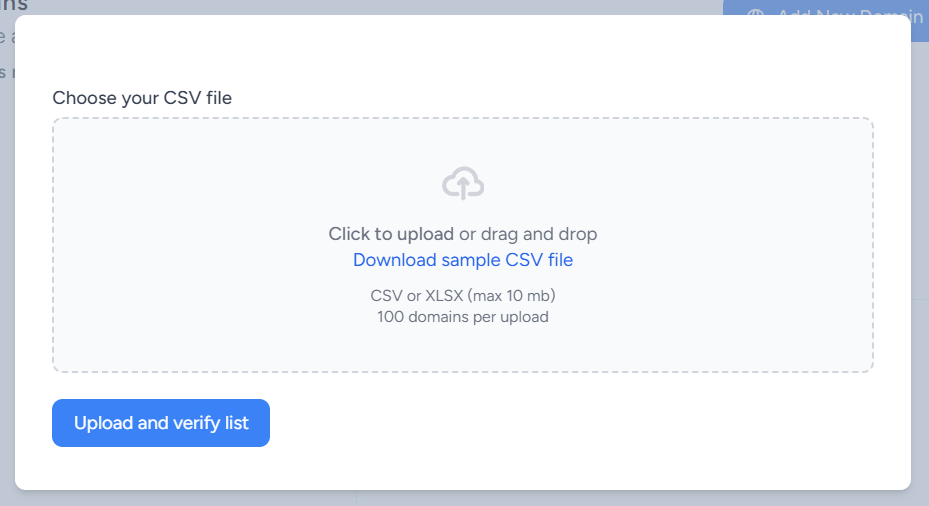The image size is (929, 506).
Task: Click dimmed backdrop below the modal
Action: tap(463, 498)
